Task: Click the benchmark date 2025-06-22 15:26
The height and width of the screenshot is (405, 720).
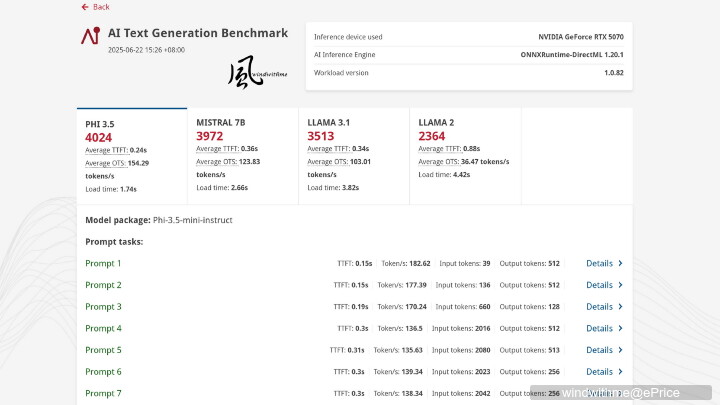Action: (x=146, y=50)
